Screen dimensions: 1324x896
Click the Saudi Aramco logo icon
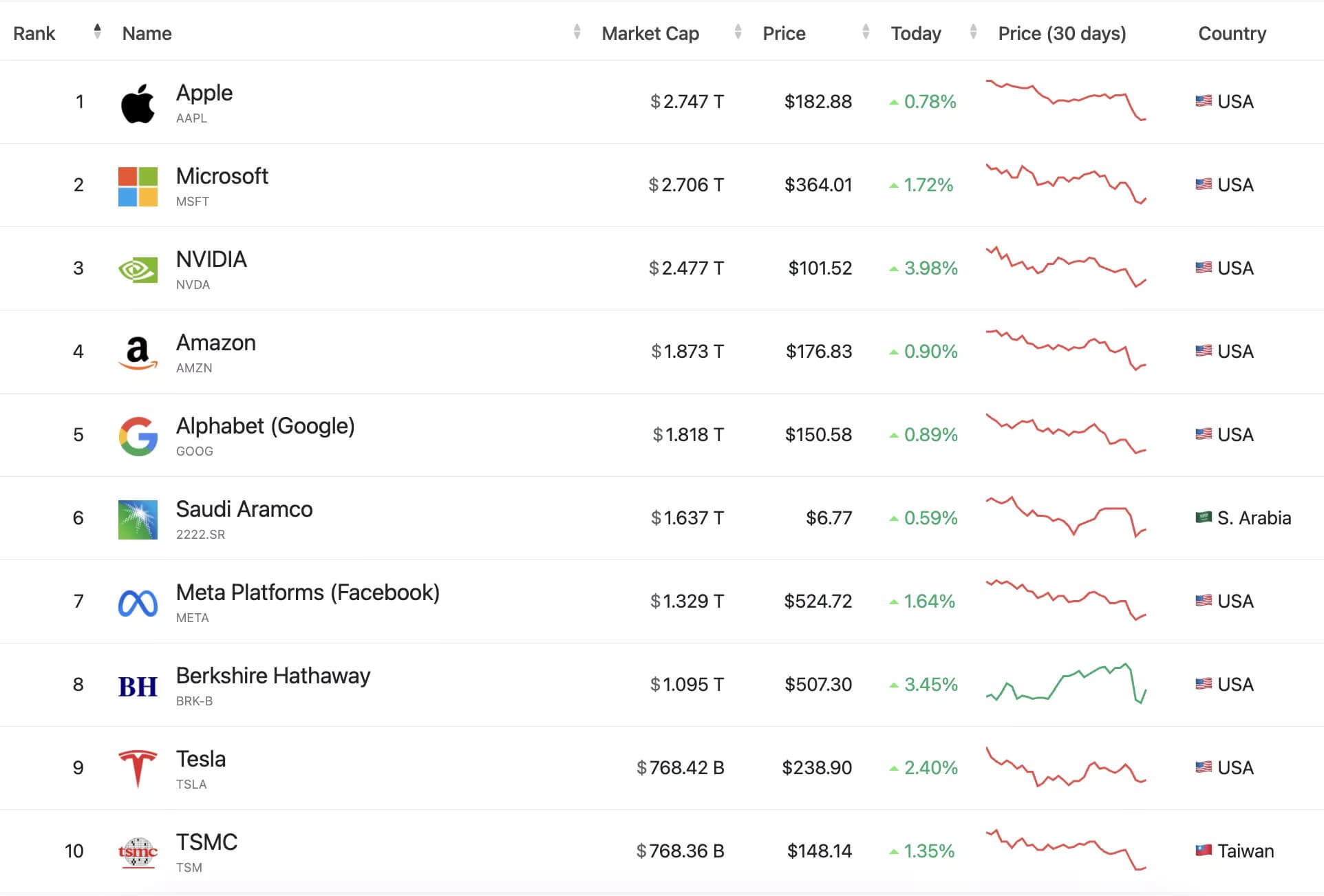click(x=138, y=520)
